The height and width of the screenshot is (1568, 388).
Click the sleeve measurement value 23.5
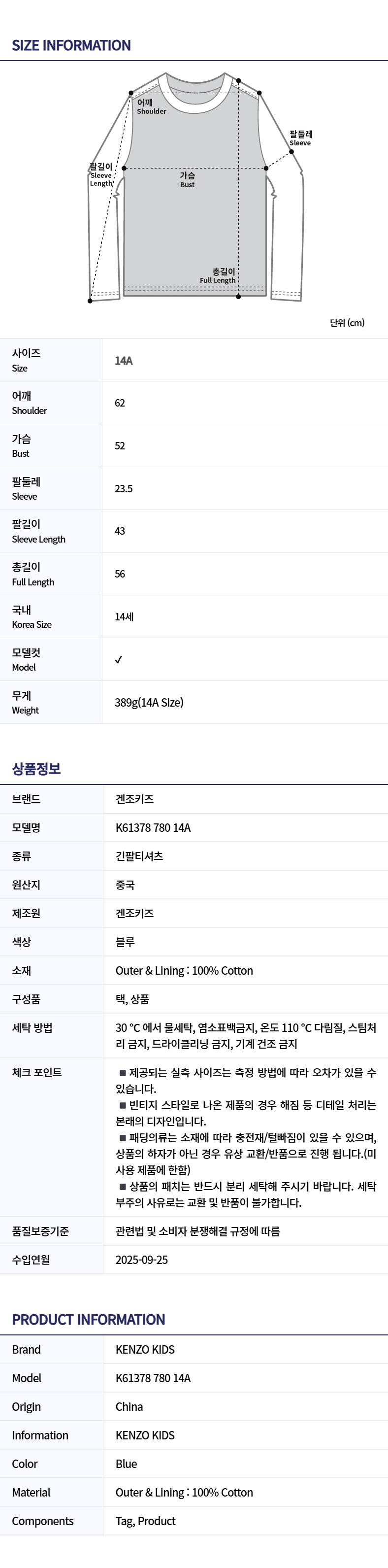click(x=124, y=489)
